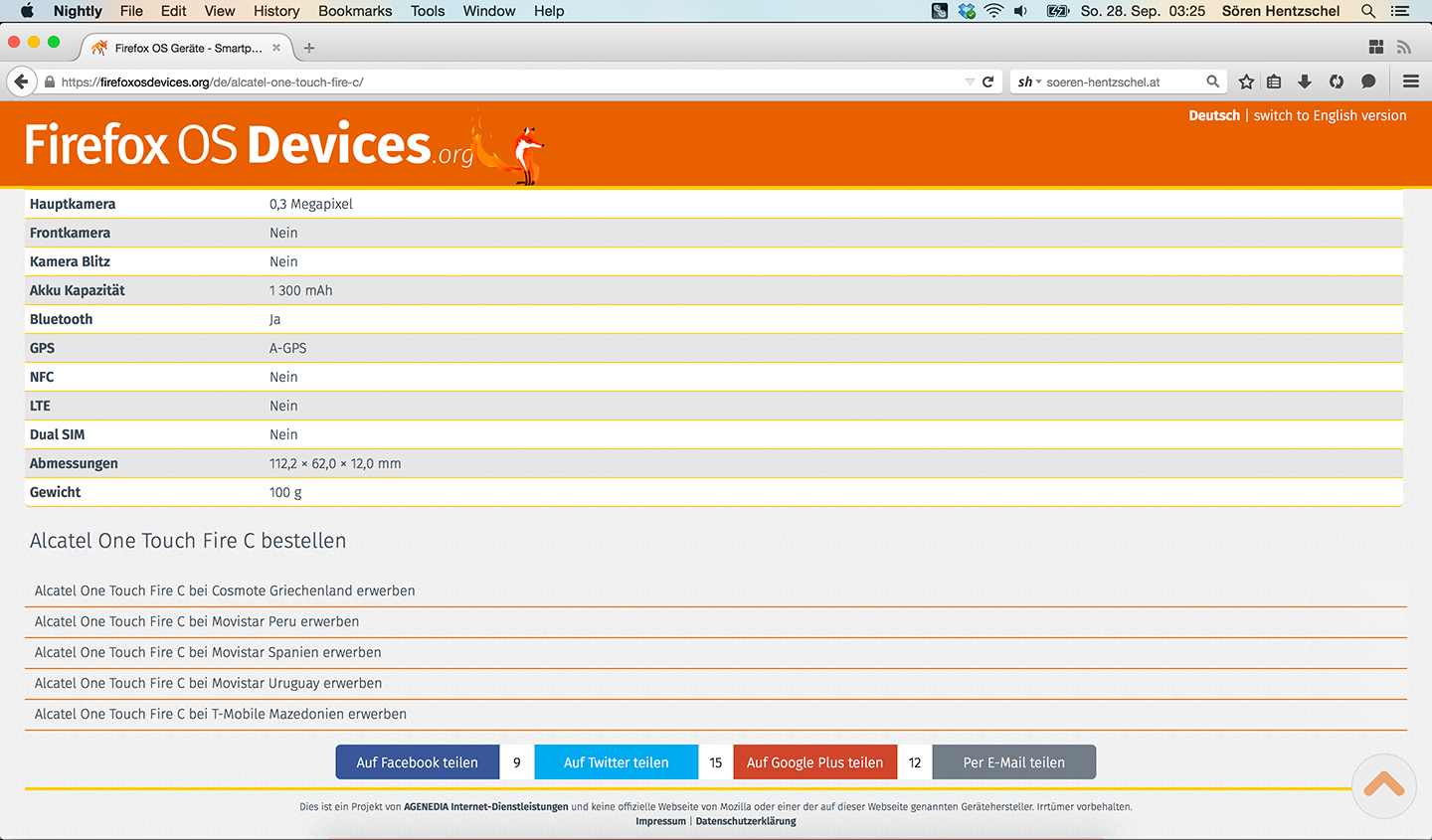Viewport: 1432px width, 840px height.
Task: Expand the URL bar history dropdown
Action: click(970, 82)
